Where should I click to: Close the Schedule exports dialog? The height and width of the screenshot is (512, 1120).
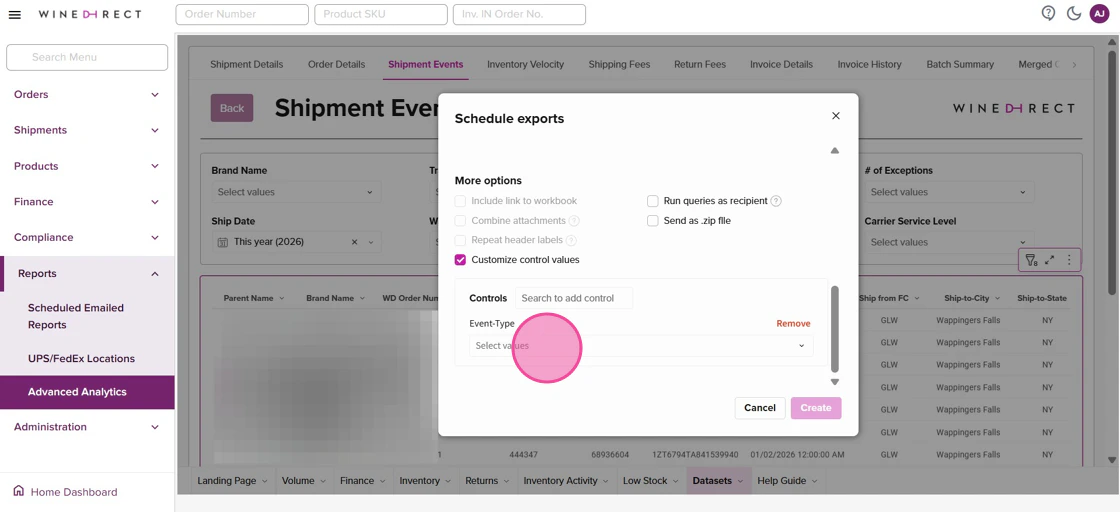tap(836, 116)
